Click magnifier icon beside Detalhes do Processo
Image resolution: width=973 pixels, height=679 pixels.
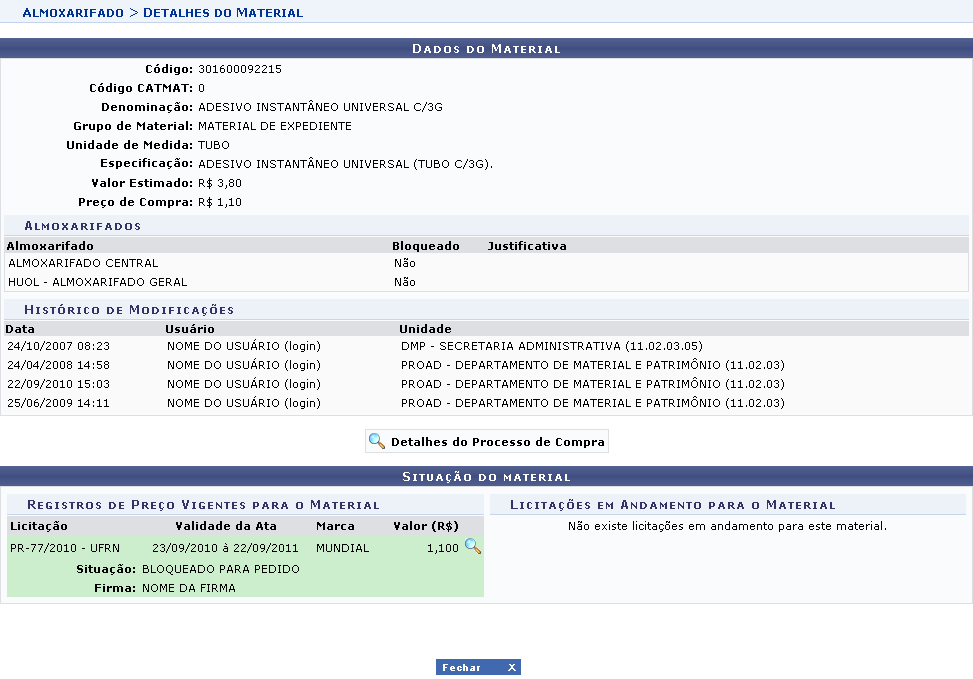click(x=377, y=441)
